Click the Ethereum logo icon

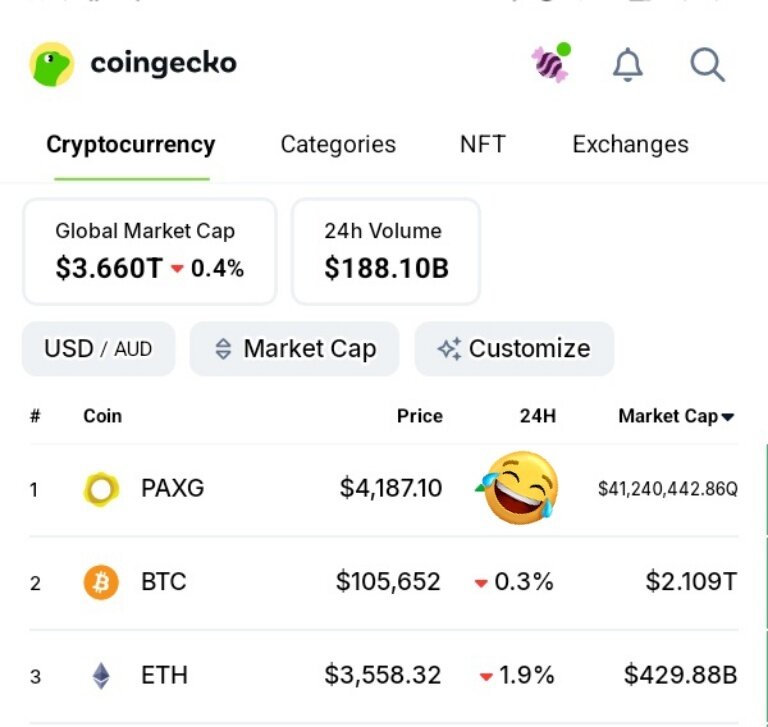pyautogui.click(x=101, y=676)
